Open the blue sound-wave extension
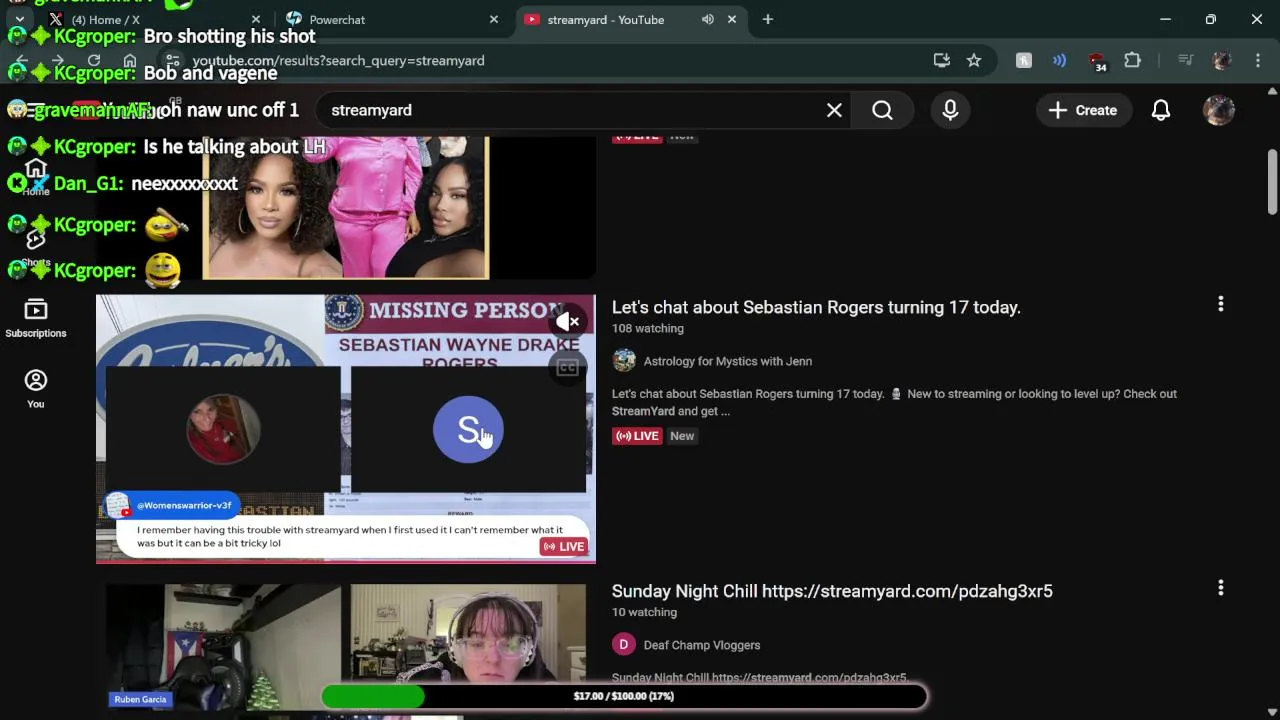 [x=1059, y=60]
